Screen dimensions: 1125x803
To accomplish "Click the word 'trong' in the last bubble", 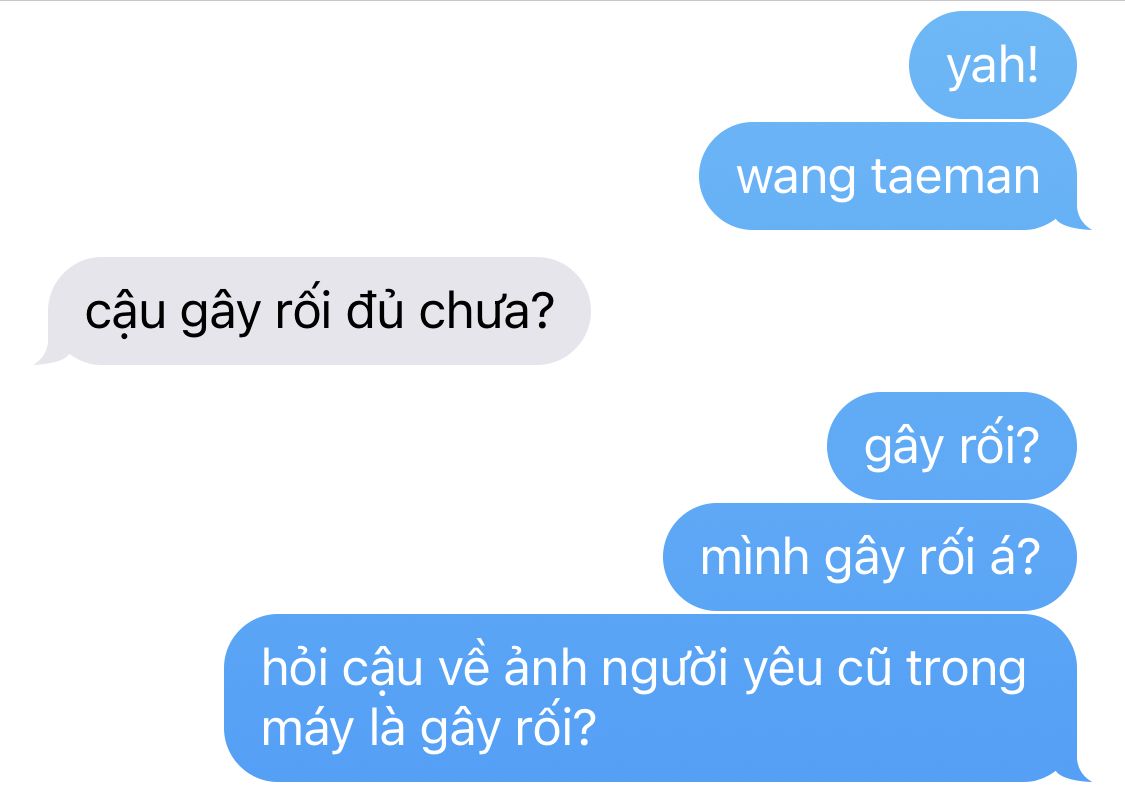I will coord(966,671).
